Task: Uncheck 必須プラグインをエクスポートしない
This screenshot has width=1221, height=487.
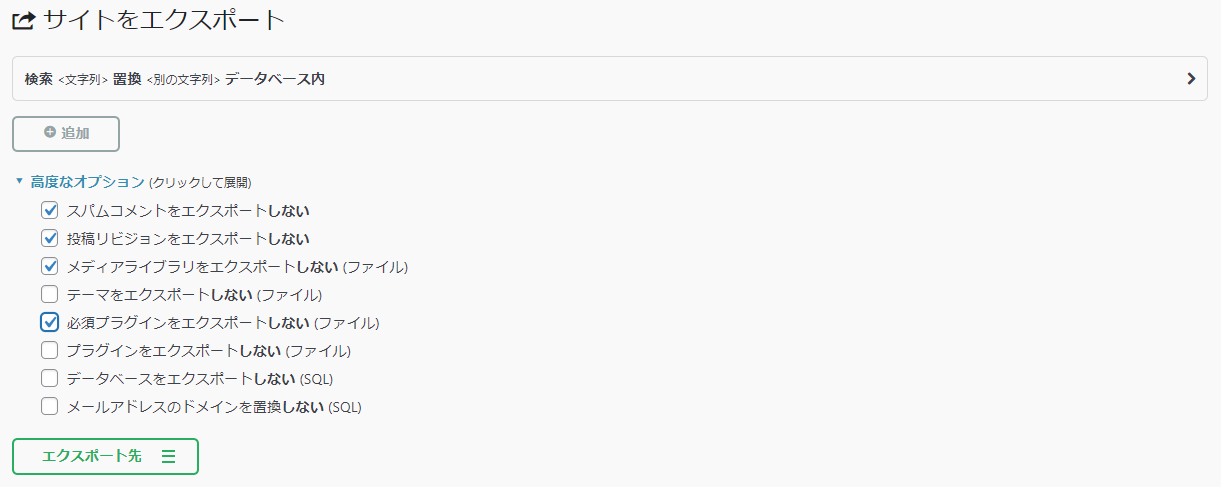Action: pos(49,323)
